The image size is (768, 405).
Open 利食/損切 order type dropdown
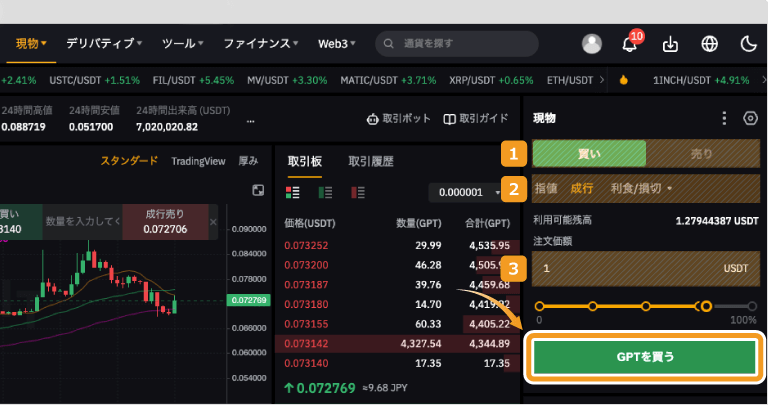coord(641,188)
